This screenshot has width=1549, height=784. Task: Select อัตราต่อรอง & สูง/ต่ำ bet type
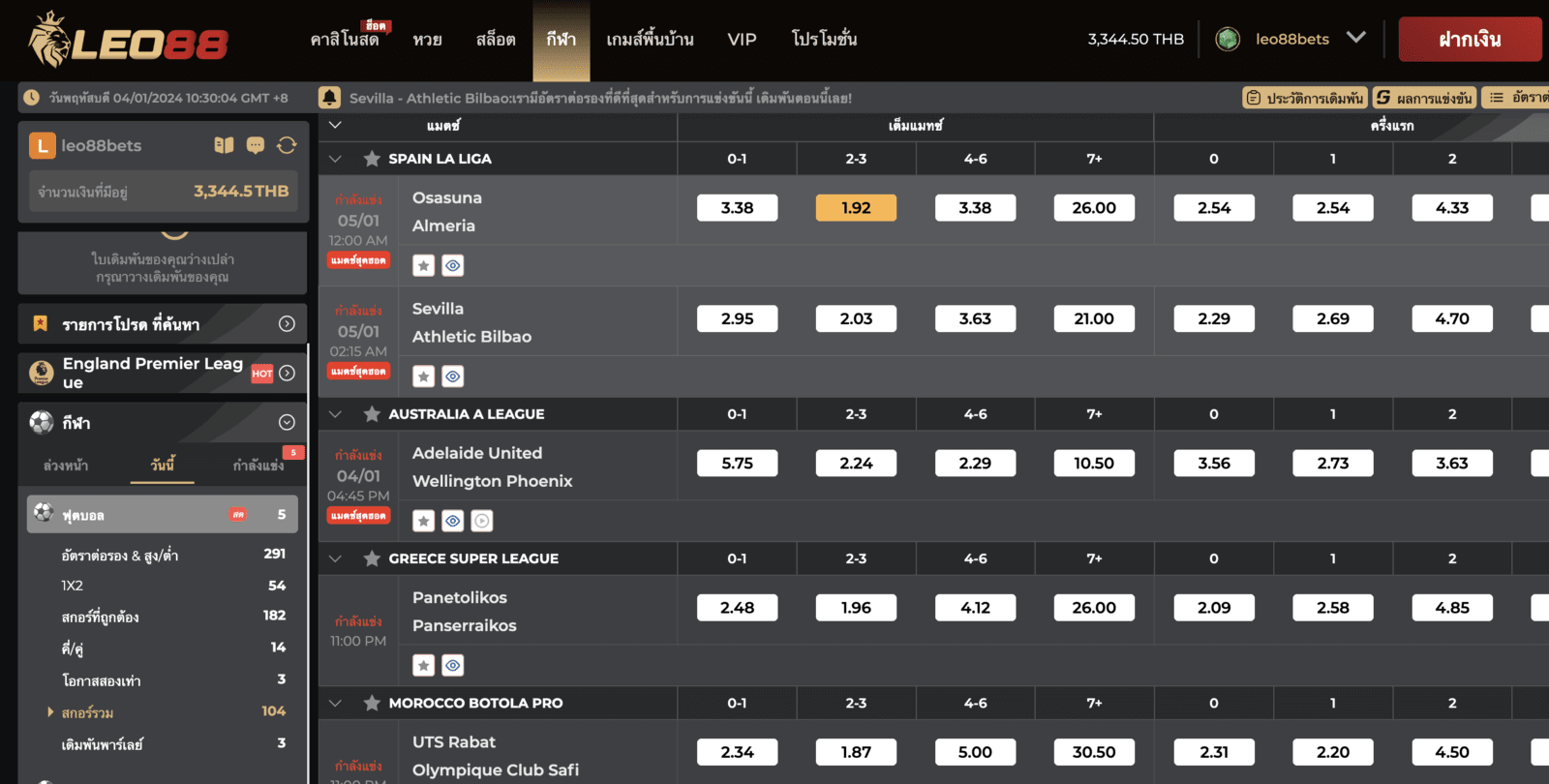coord(120,555)
